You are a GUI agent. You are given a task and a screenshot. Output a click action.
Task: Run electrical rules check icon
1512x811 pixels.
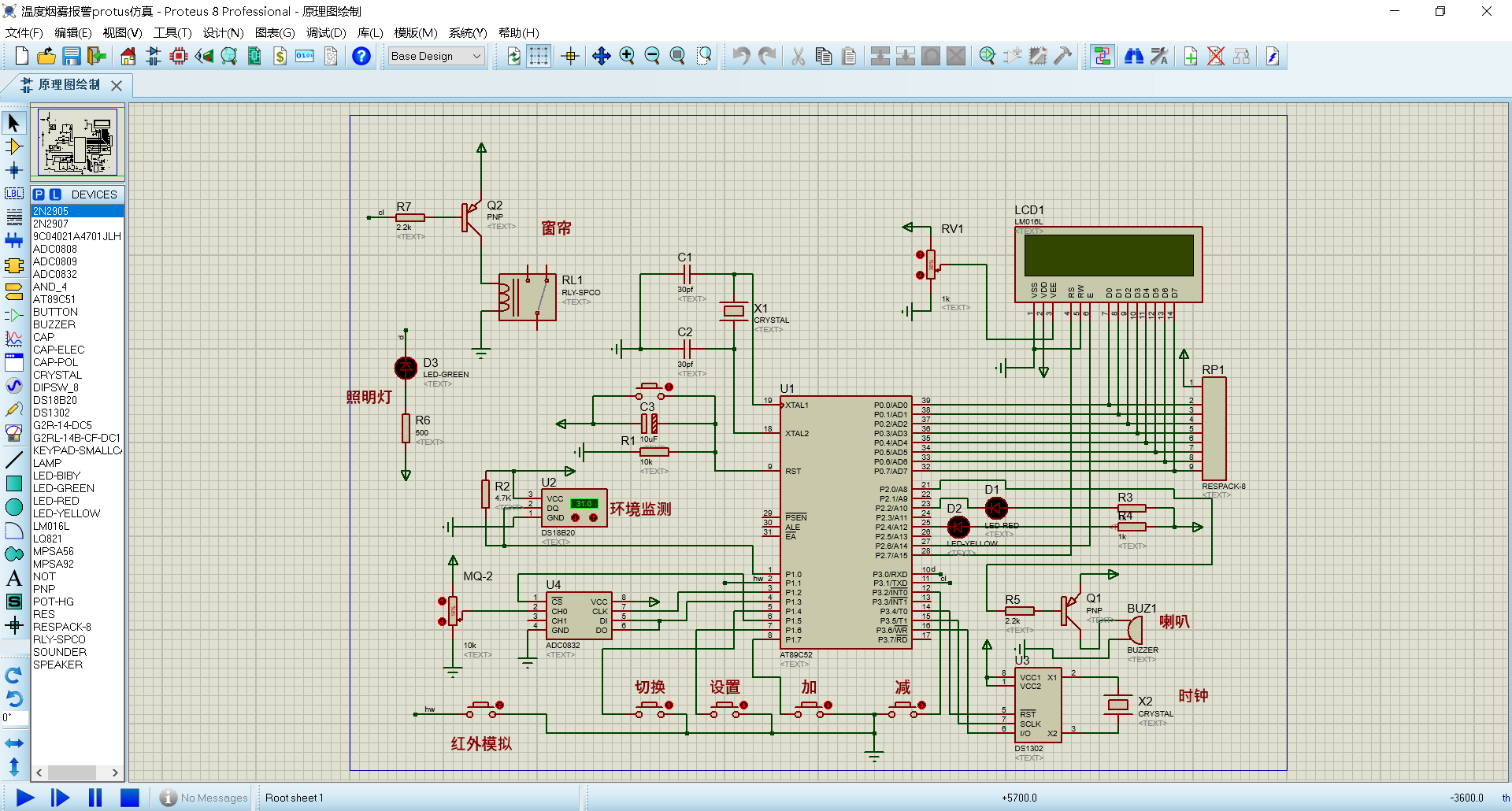tap(1273, 56)
